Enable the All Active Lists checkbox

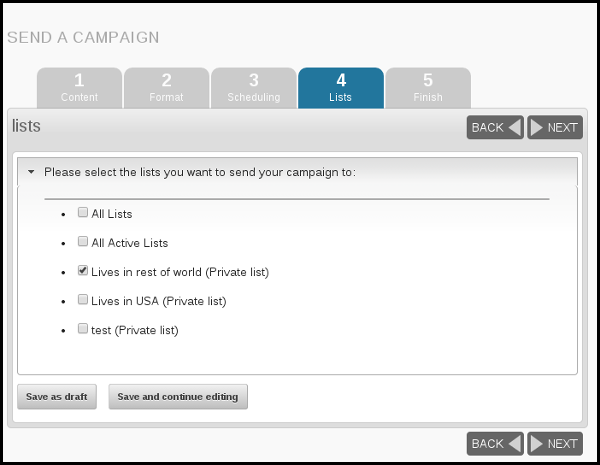coord(83,241)
